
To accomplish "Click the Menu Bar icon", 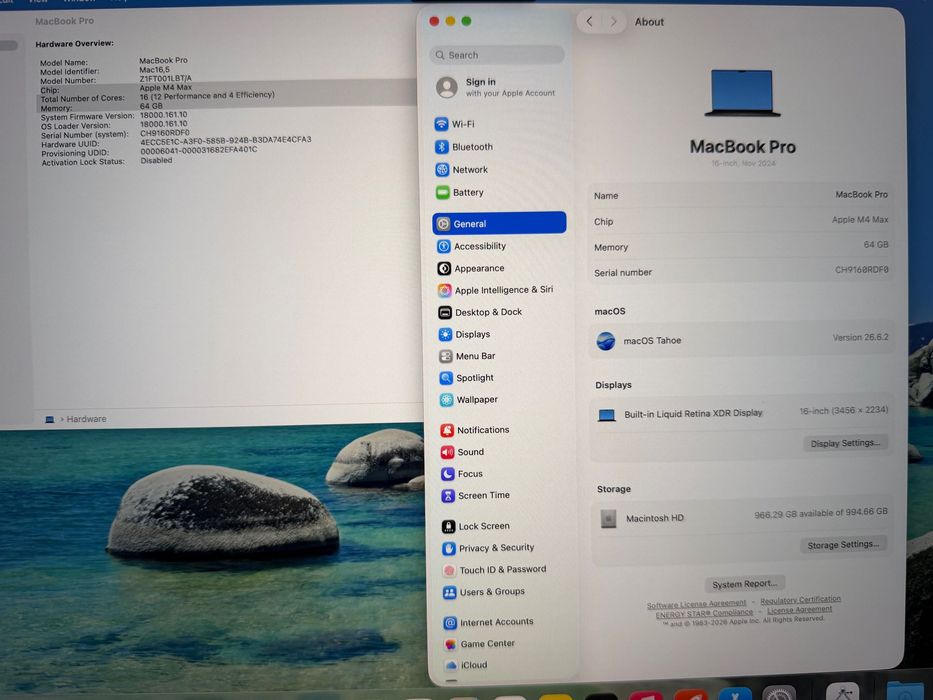I will point(446,356).
